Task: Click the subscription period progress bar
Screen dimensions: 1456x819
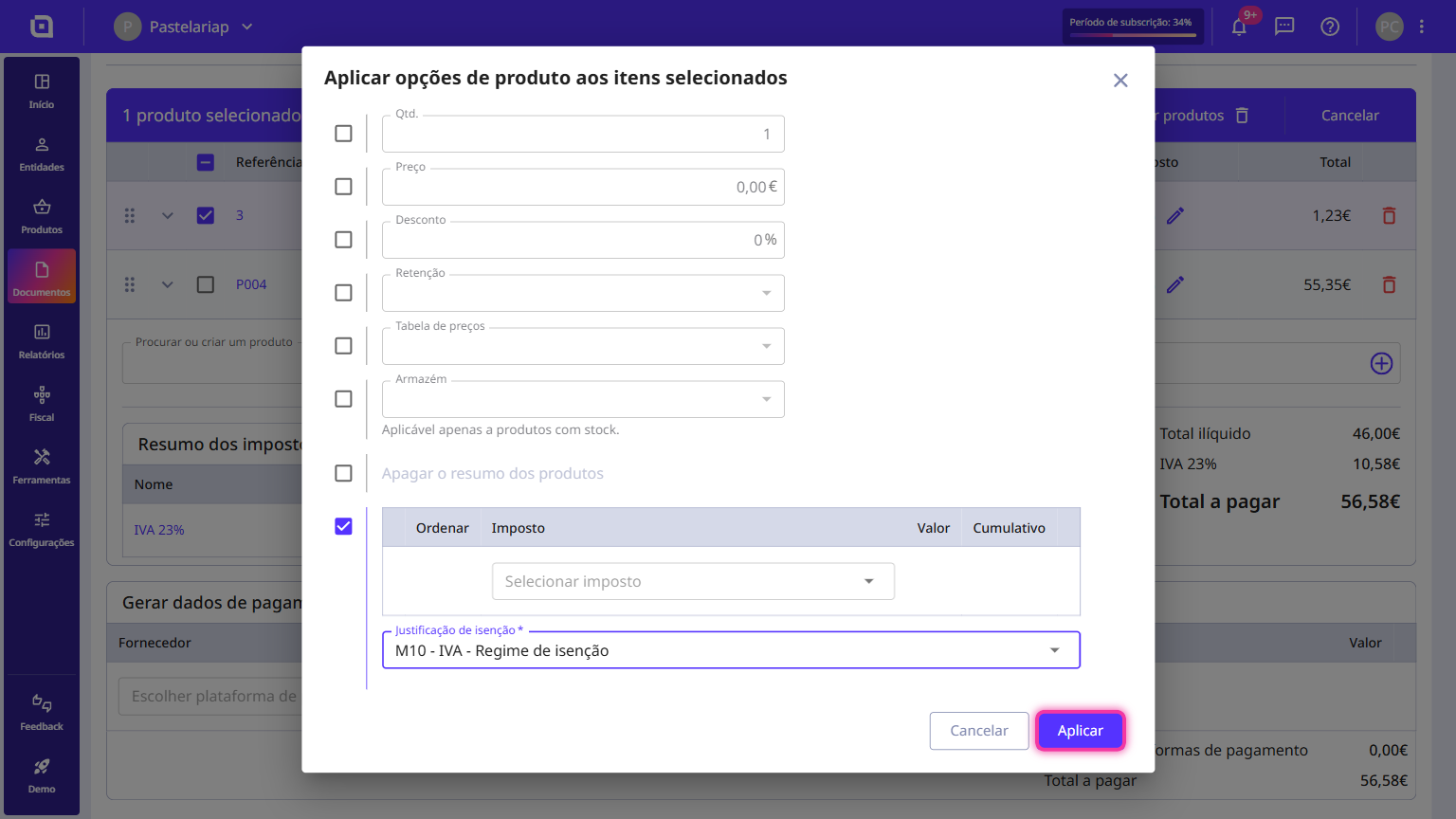Action: click(1133, 35)
